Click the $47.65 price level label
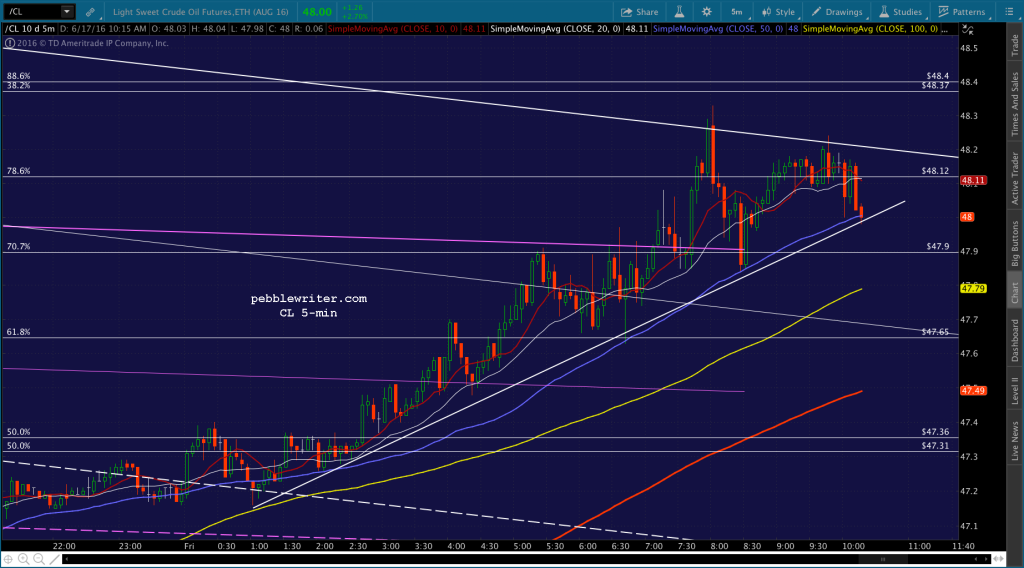Viewport: 1024px width, 568px height. point(935,332)
